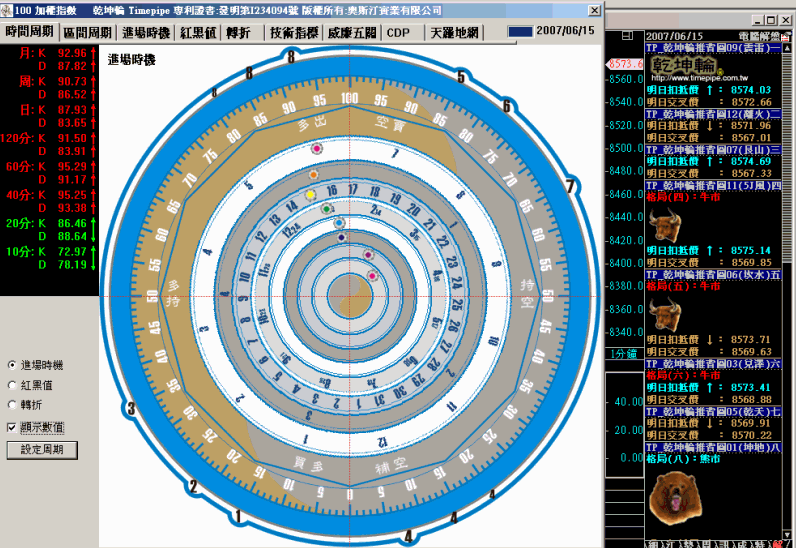Go to the 轉折 tab
Screen dimensions: 796x548
click(238, 33)
